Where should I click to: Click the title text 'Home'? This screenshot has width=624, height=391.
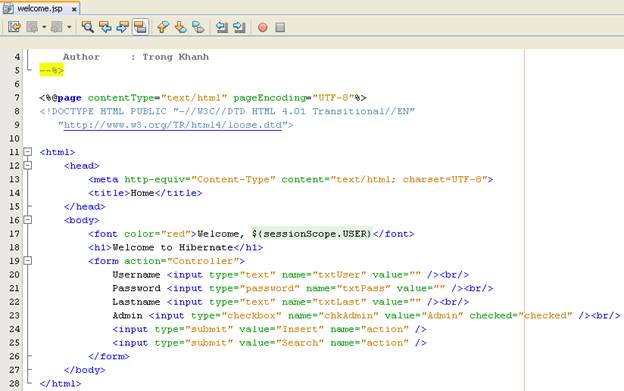(142, 193)
